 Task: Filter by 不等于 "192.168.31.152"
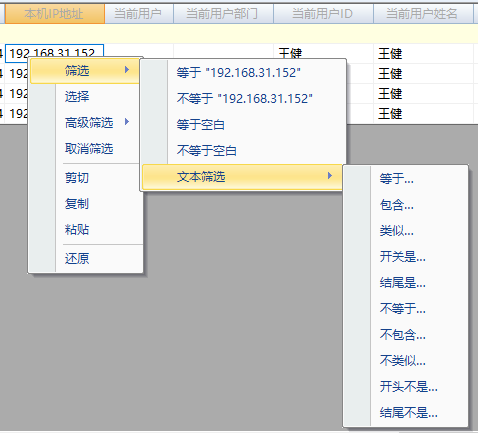[245, 98]
